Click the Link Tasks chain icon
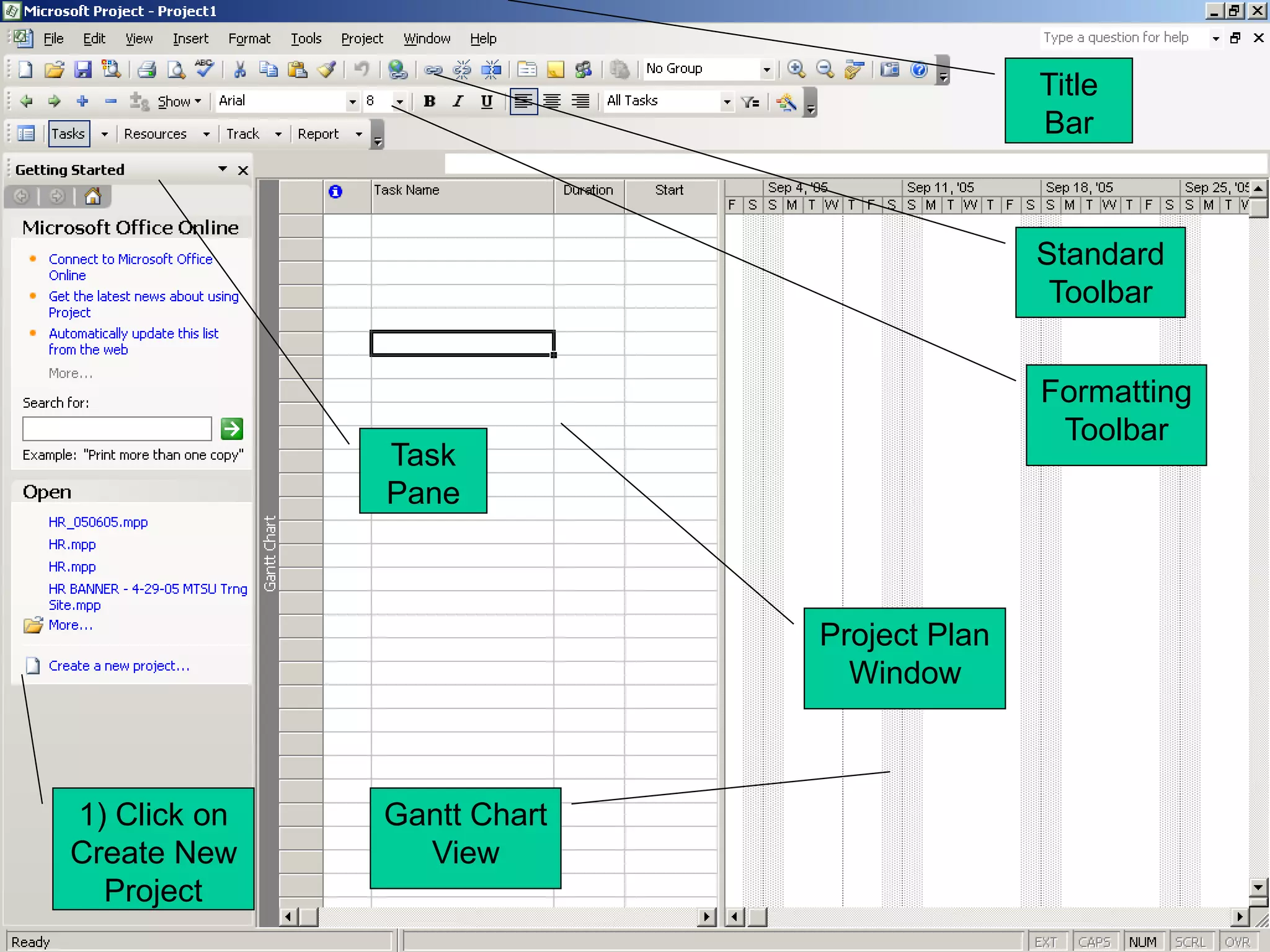Screen dimensions: 1270x952 433,69
